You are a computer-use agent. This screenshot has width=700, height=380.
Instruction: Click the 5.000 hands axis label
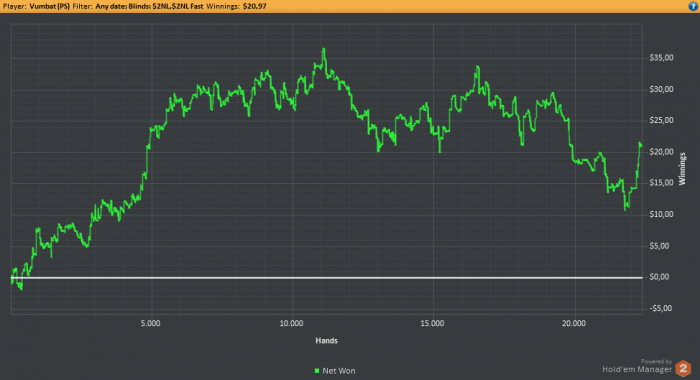pos(150,323)
